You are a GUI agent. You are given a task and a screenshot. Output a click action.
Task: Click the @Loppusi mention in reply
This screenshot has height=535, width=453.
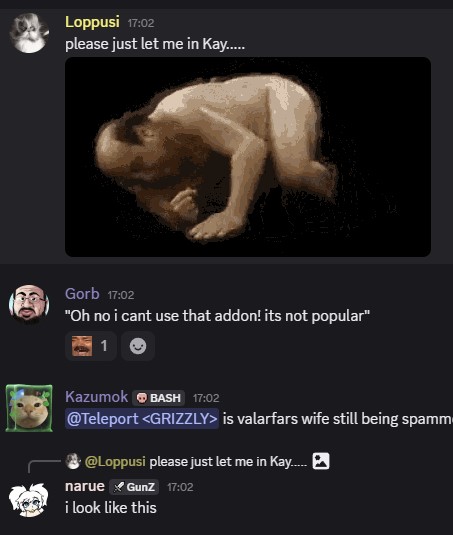pyautogui.click(x=115, y=461)
